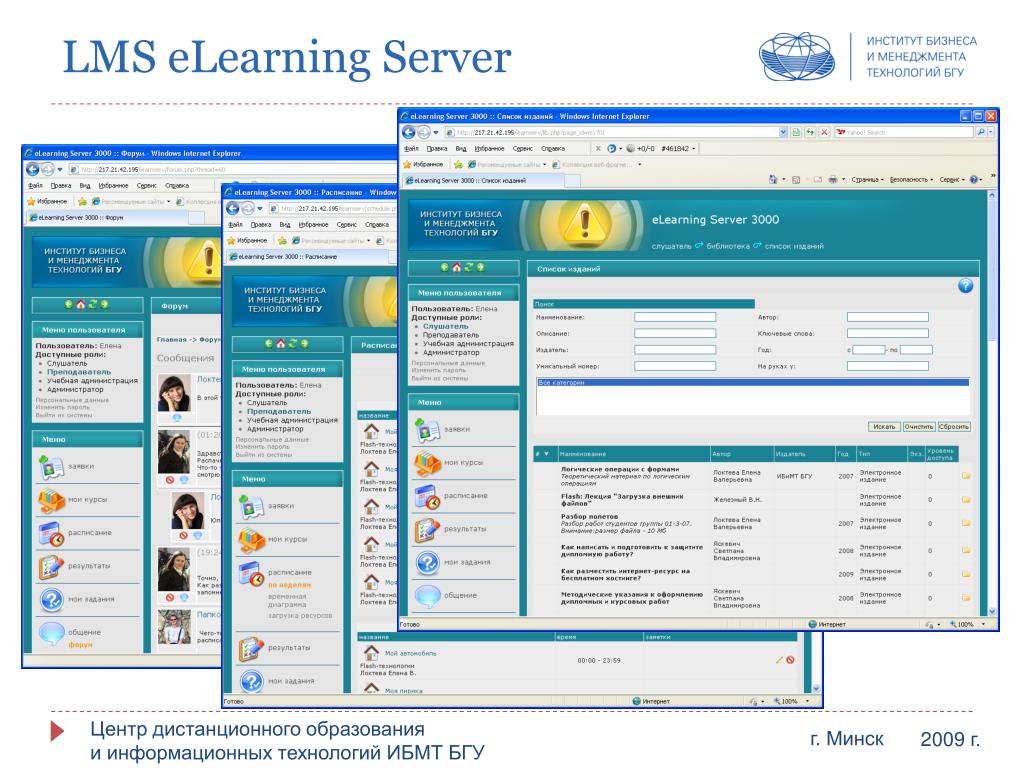1024x768 pixels.
Task: Click pencil edit icon in Мой автомобиль row
Action: tap(779, 660)
